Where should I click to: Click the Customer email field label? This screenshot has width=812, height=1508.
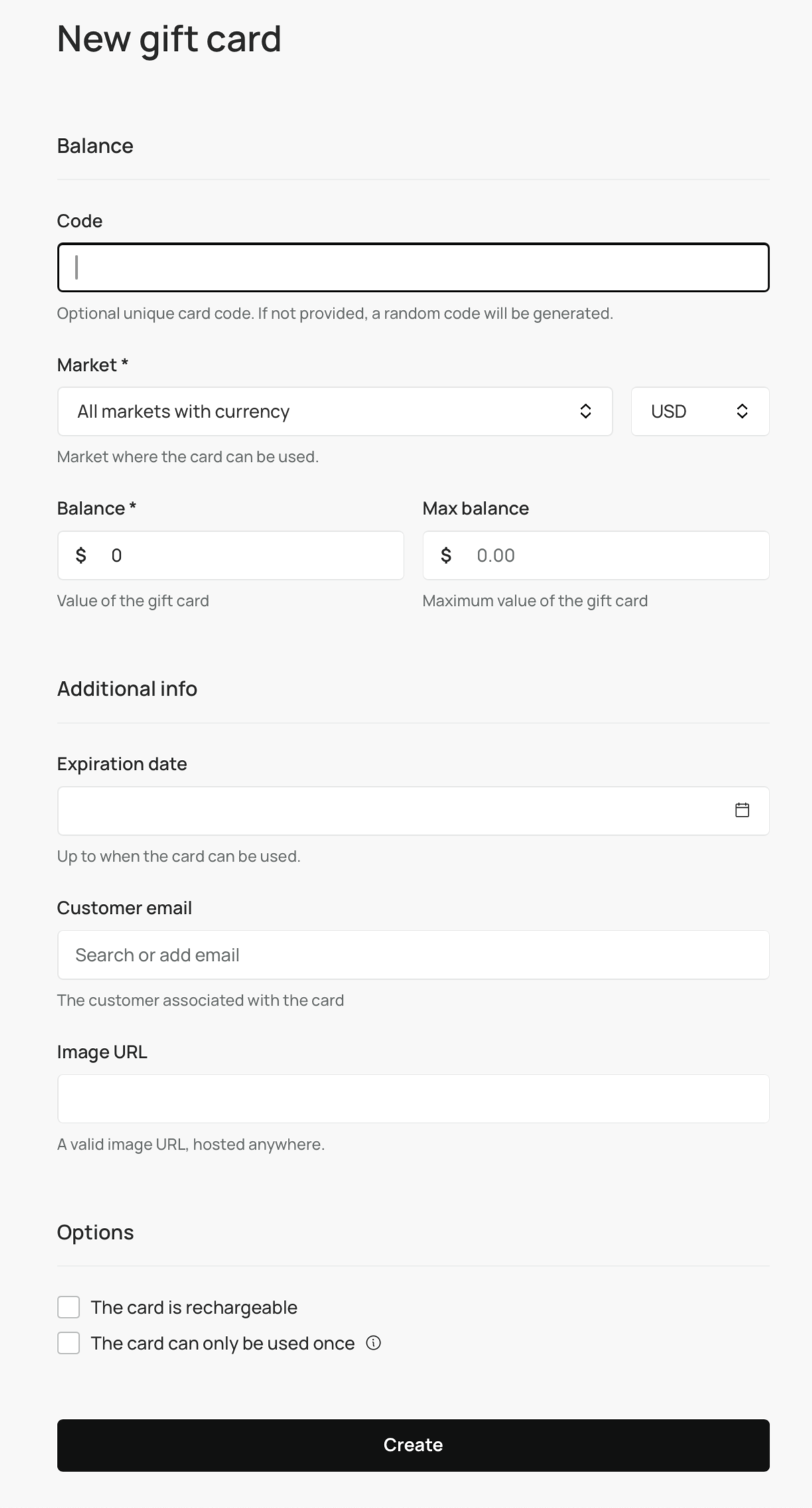pyautogui.click(x=124, y=907)
